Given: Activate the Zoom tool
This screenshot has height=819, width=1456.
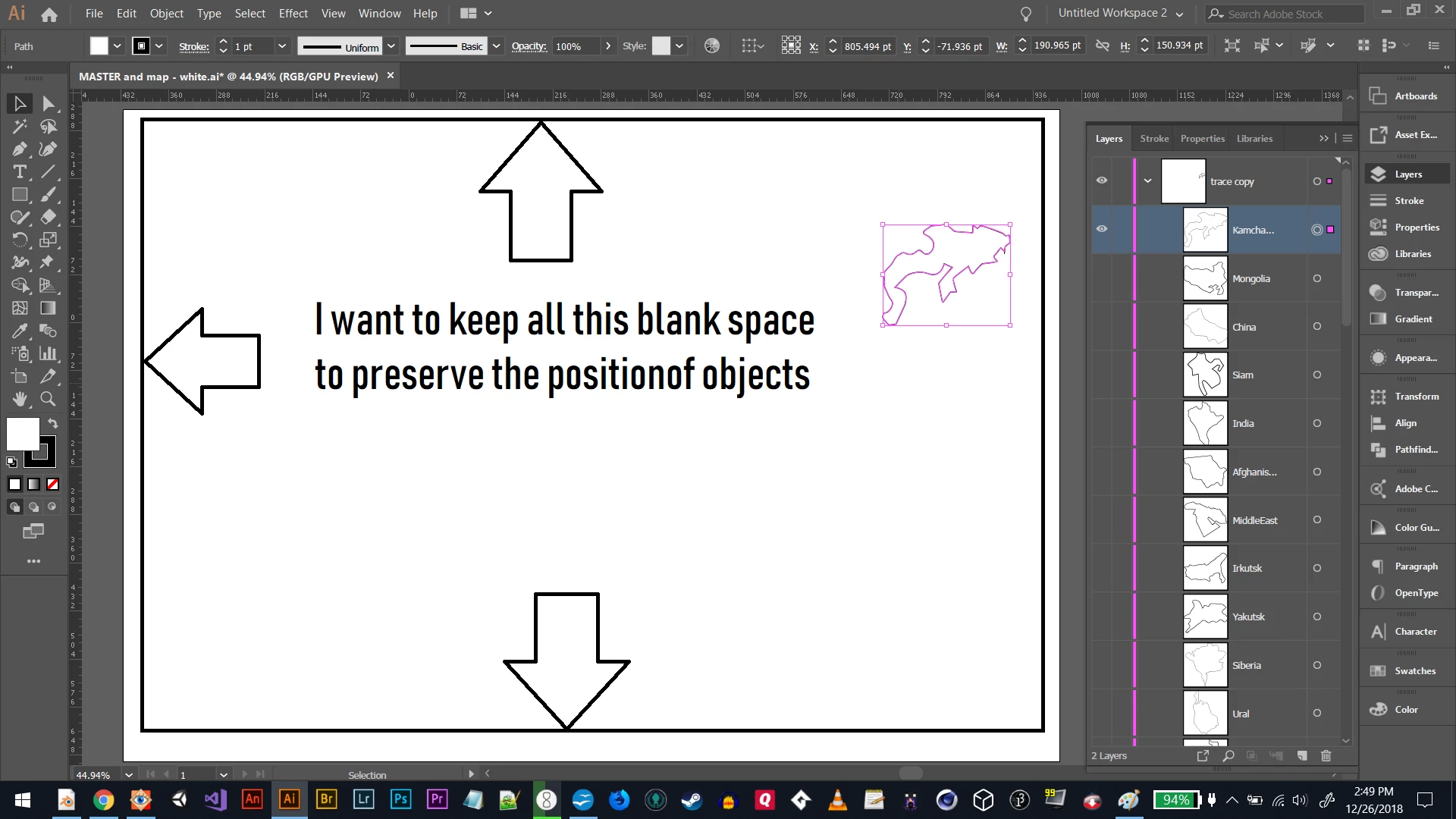Looking at the screenshot, I should (x=48, y=399).
